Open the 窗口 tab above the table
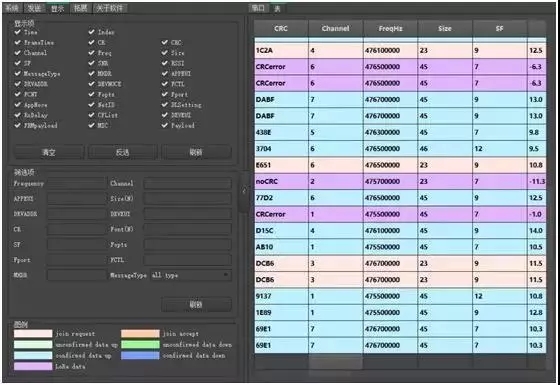The image size is (560, 385). click(258, 8)
